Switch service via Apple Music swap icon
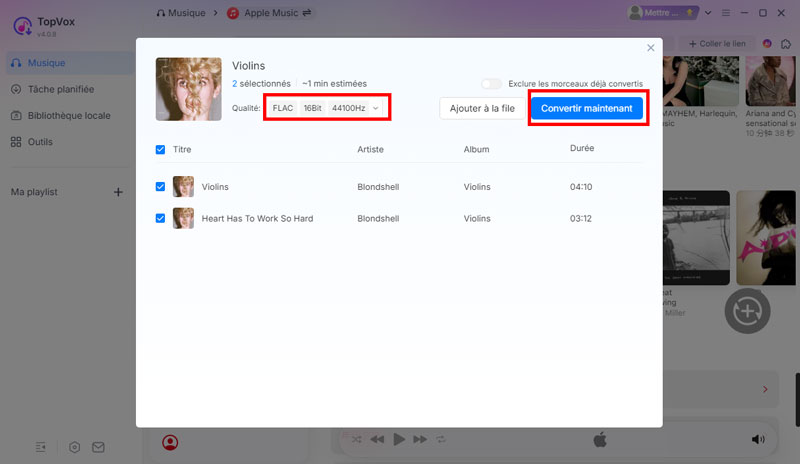 (307, 13)
